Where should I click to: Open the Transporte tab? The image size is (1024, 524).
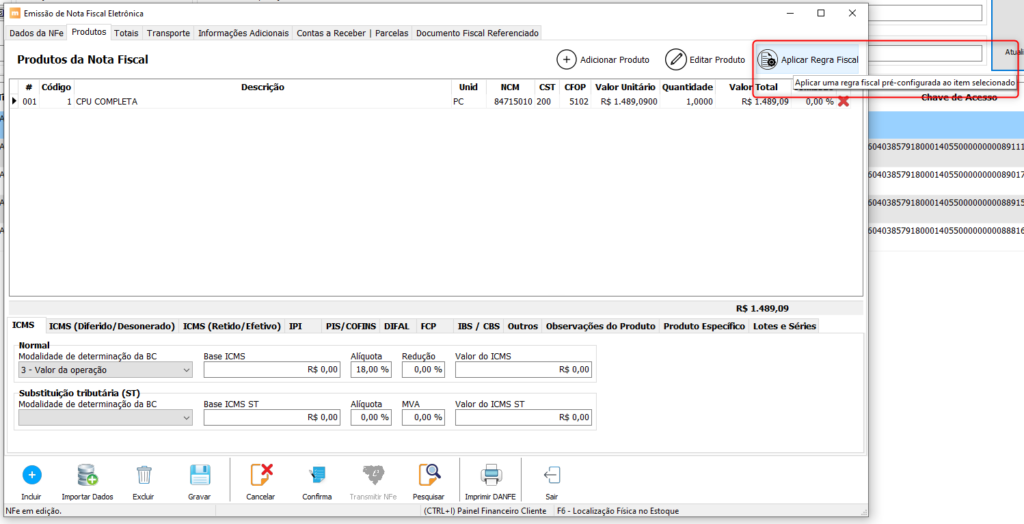168,33
